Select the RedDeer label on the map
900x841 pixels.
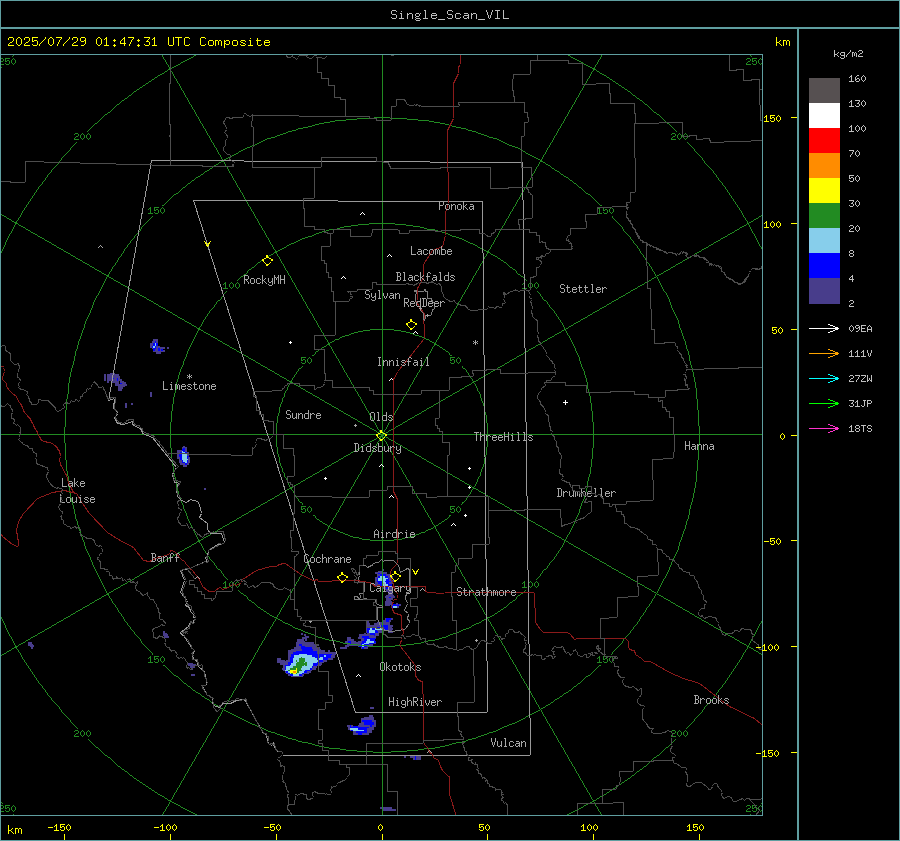coord(424,303)
